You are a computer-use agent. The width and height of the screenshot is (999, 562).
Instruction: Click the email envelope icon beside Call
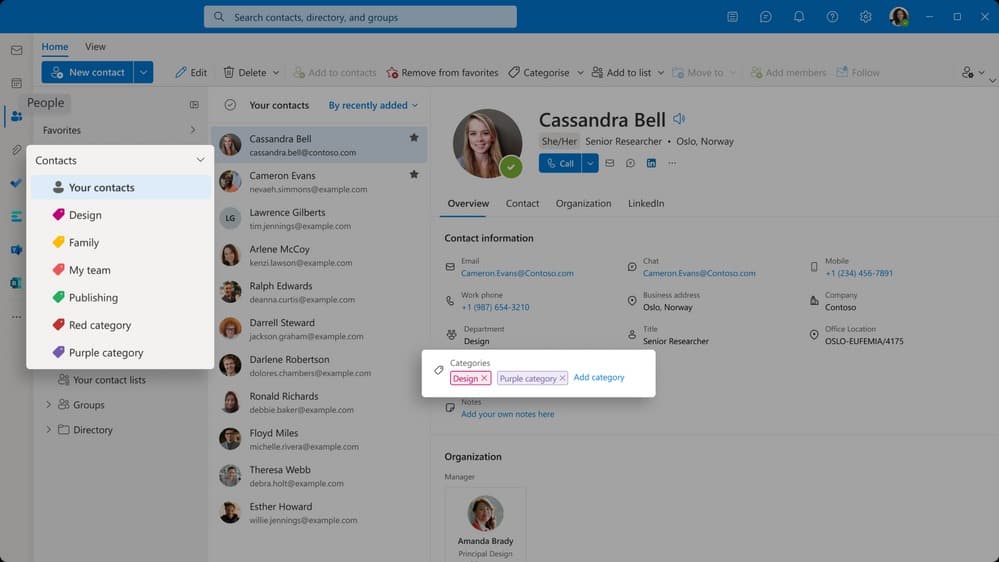coord(610,163)
